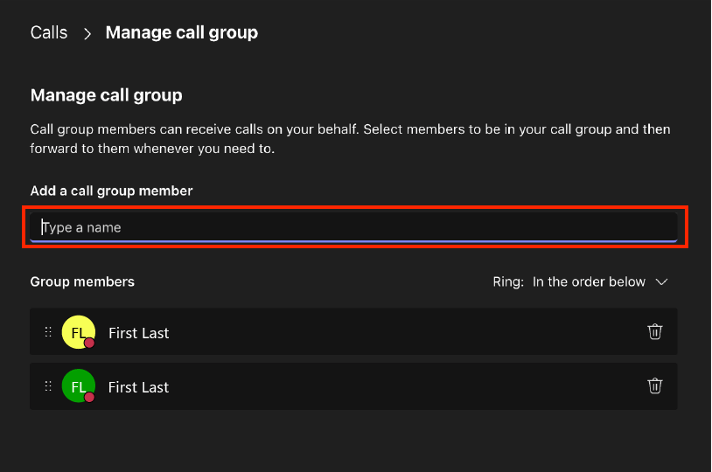
Task: Go back to Calls via breadcrumb
Action: pyautogui.click(x=49, y=33)
